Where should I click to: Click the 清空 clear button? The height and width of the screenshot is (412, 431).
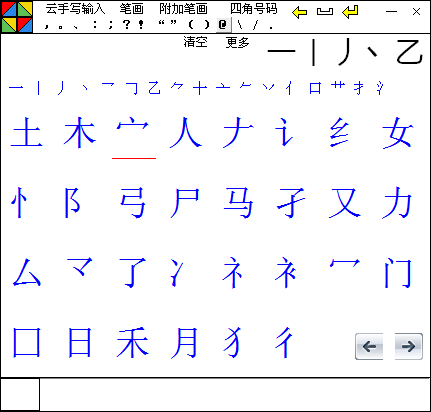tap(195, 42)
